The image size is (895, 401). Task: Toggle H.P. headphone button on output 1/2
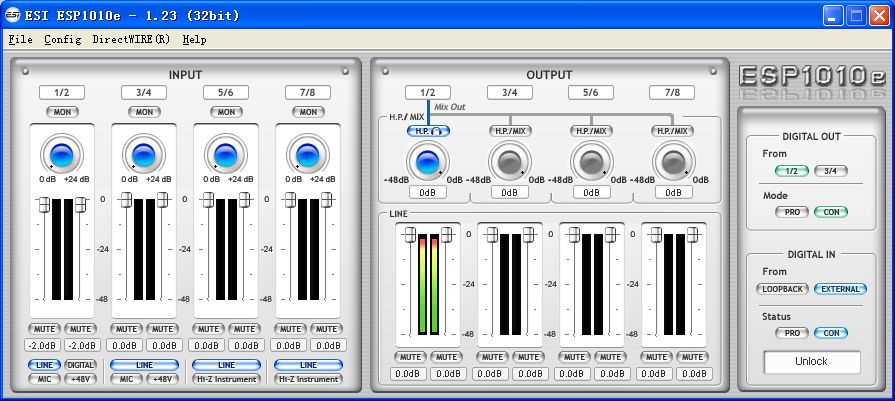(428, 131)
